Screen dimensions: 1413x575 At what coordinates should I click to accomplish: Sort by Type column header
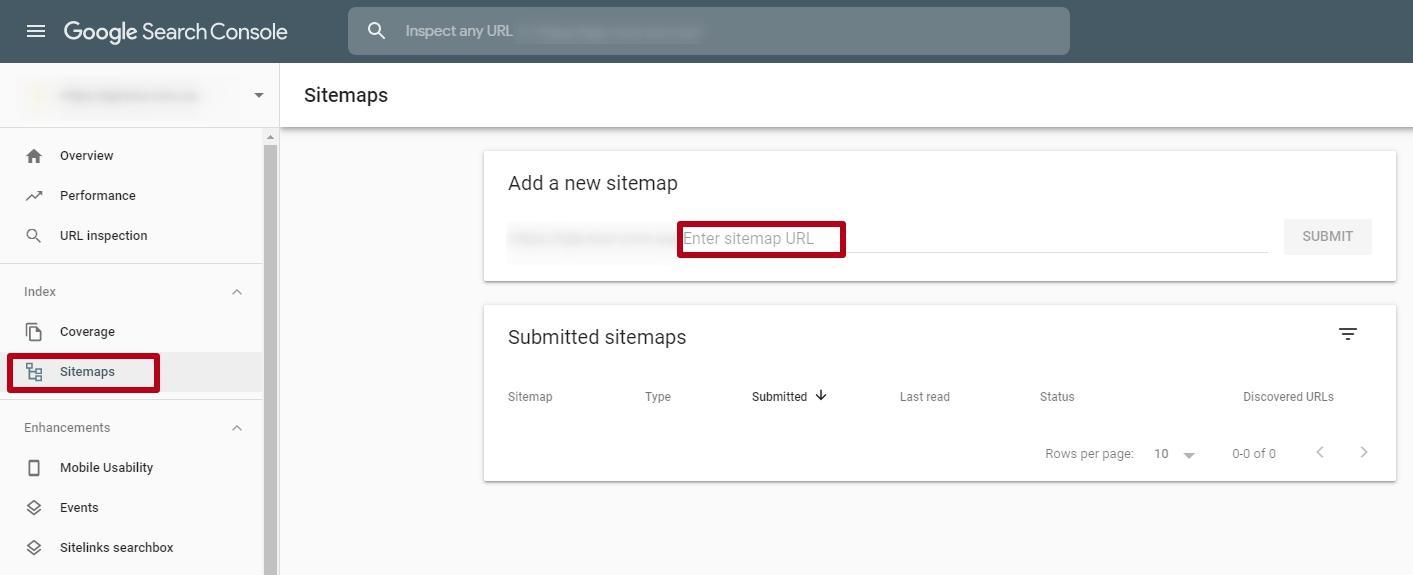click(658, 397)
